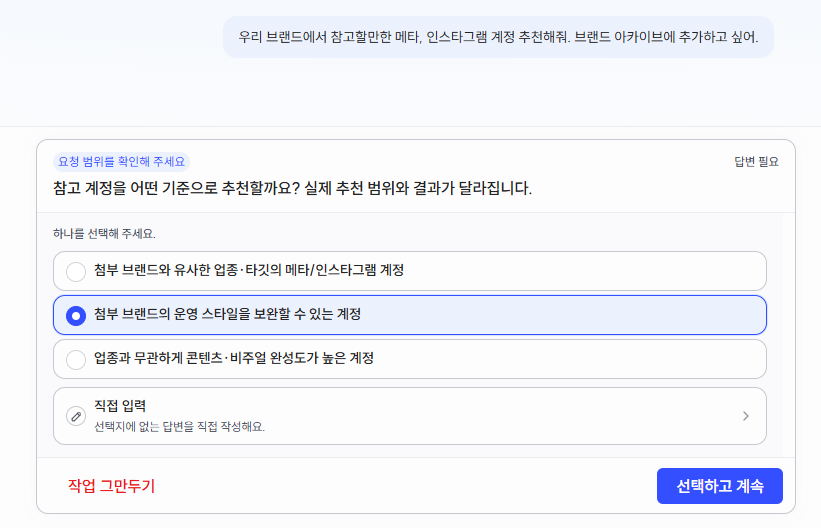This screenshot has height=528, width=821.
Task: Click the red 작업 그만두기 link
Action: [112, 486]
